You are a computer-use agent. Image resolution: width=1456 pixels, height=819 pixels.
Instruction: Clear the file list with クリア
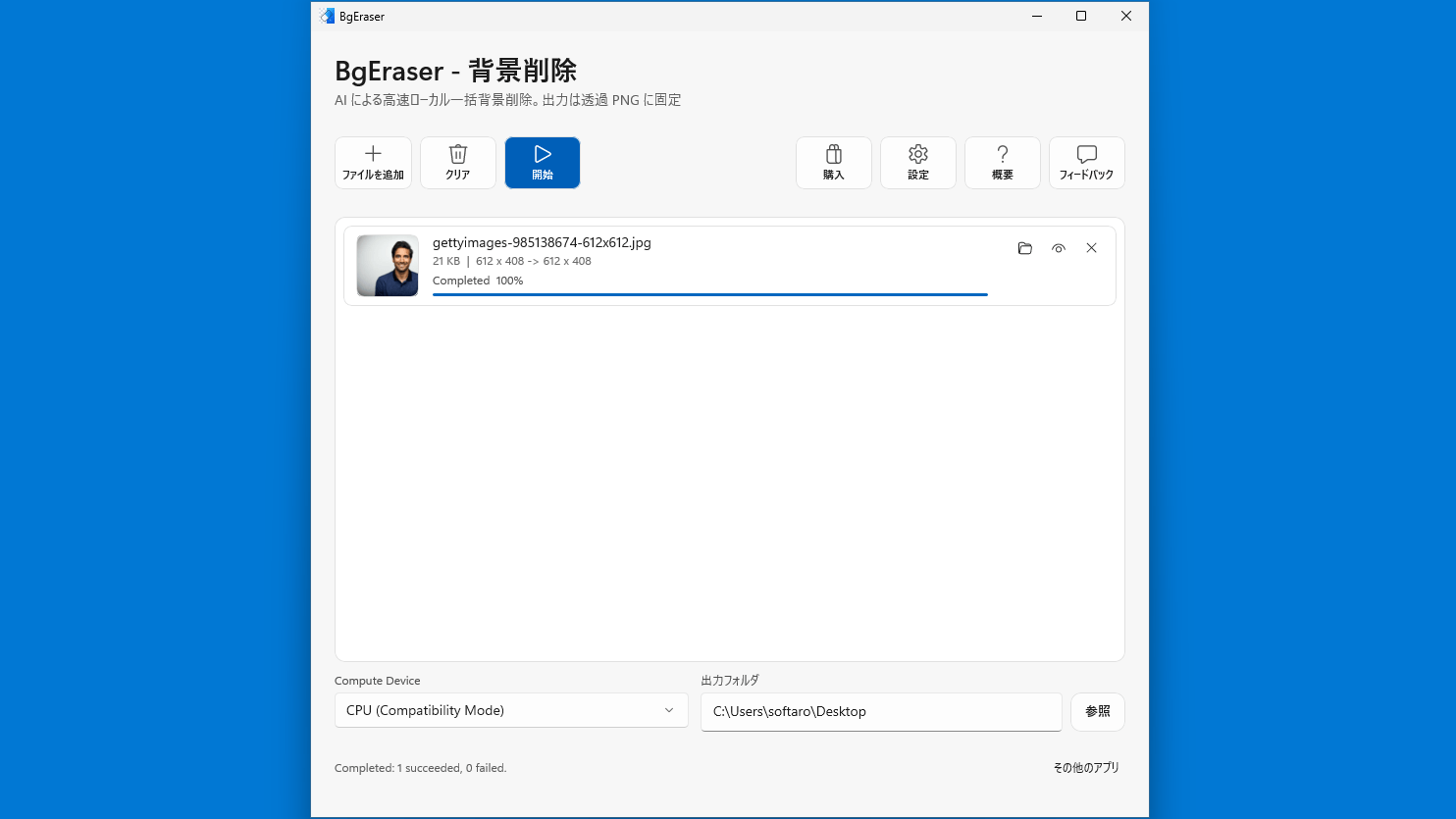(458, 163)
